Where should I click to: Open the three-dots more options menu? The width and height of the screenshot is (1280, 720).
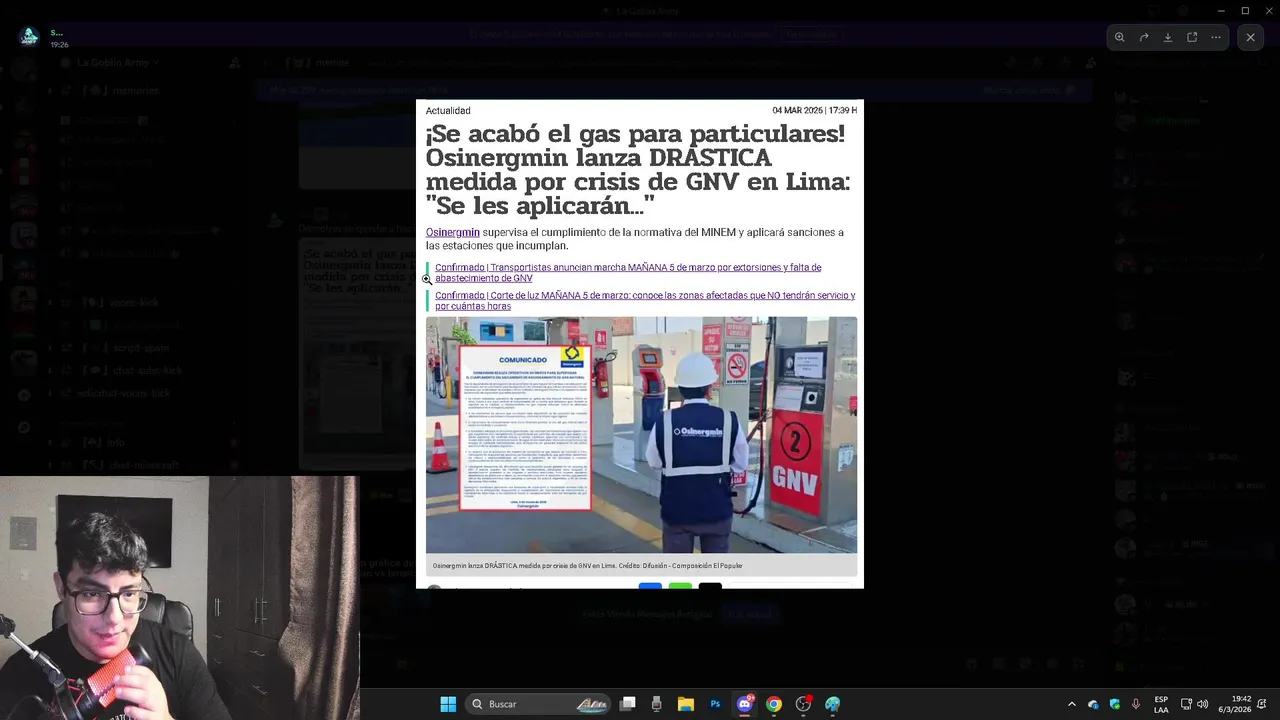point(1216,37)
